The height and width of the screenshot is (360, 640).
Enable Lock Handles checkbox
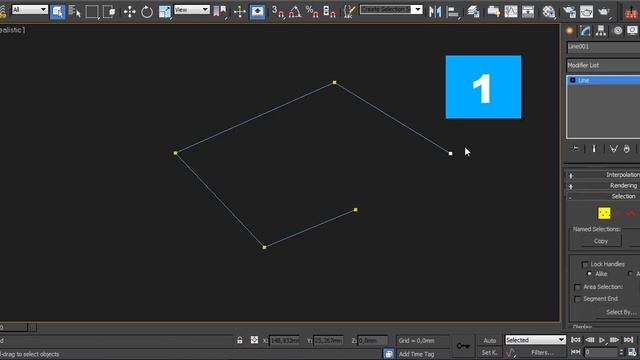click(x=585, y=264)
